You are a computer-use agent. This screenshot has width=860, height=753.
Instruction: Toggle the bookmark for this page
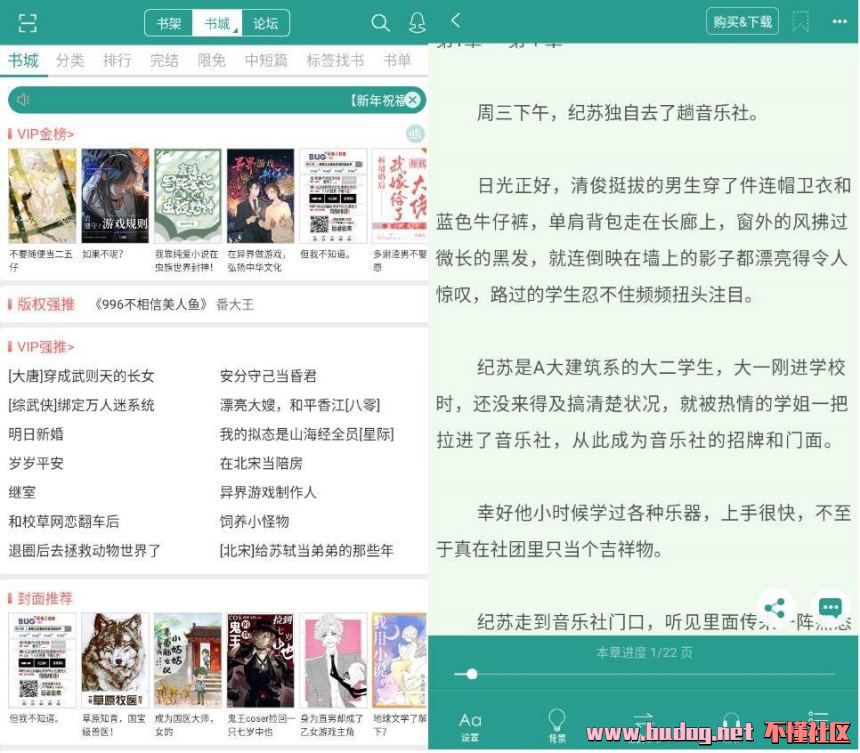801,21
